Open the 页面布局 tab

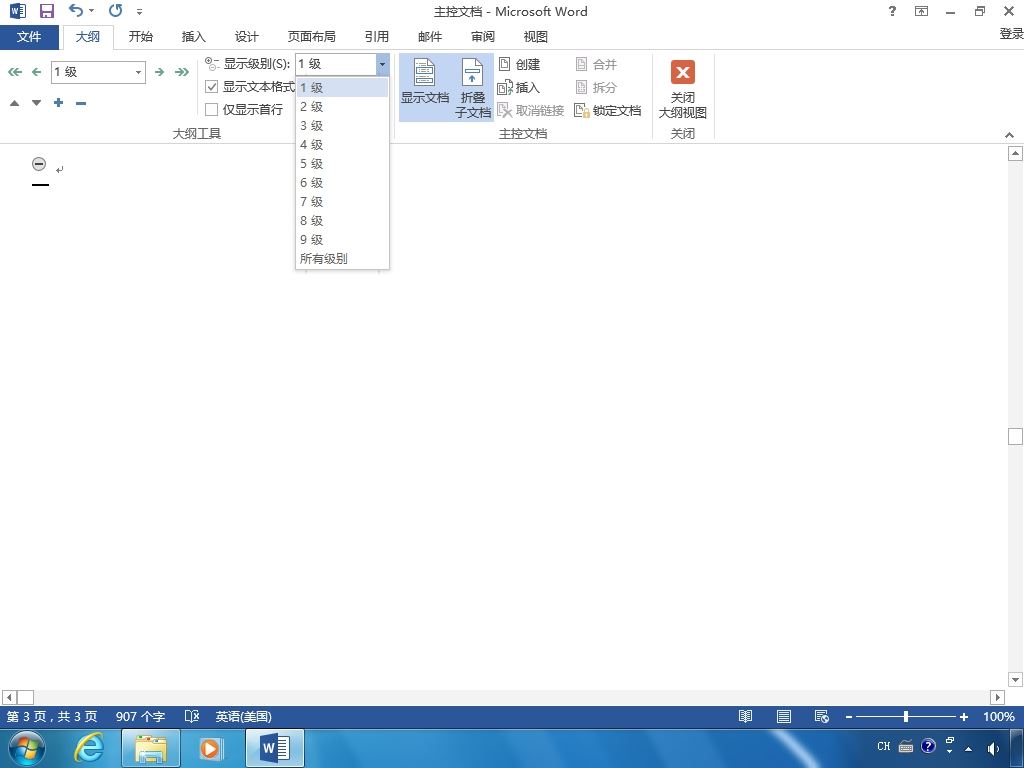coord(312,37)
